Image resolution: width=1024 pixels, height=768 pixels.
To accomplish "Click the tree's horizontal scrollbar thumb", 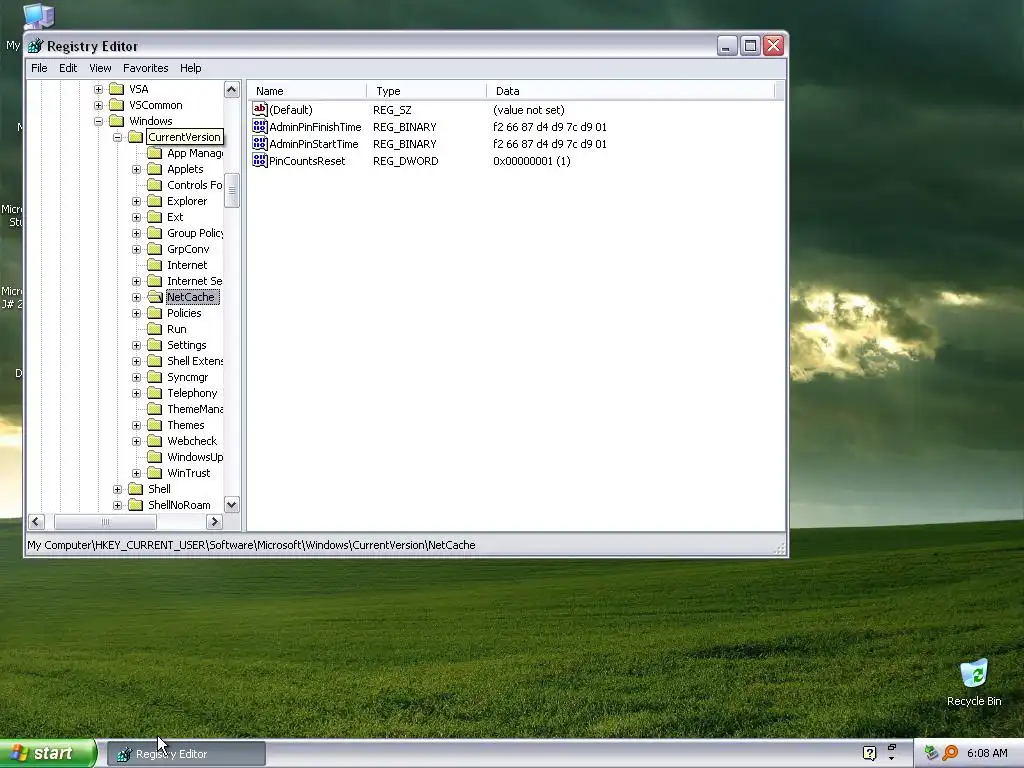I will [x=105, y=521].
